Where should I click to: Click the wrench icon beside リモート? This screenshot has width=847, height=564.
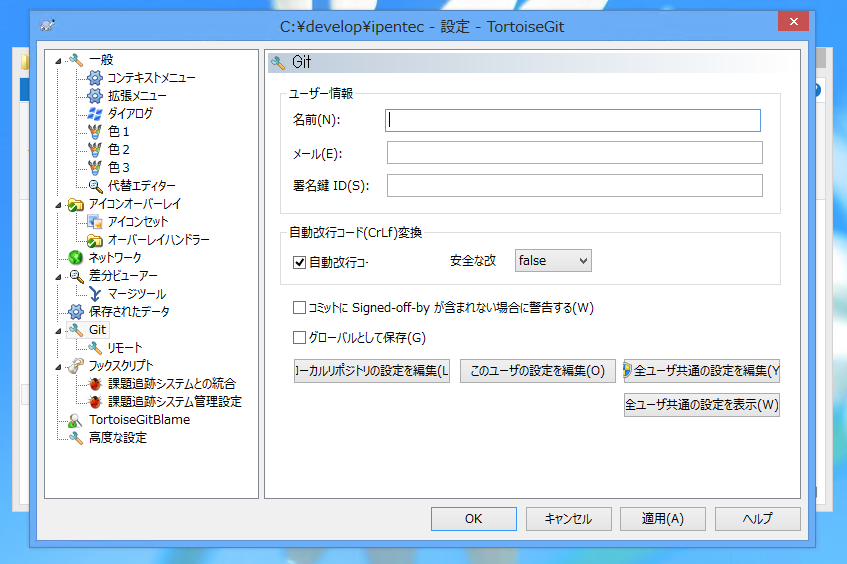tap(95, 348)
